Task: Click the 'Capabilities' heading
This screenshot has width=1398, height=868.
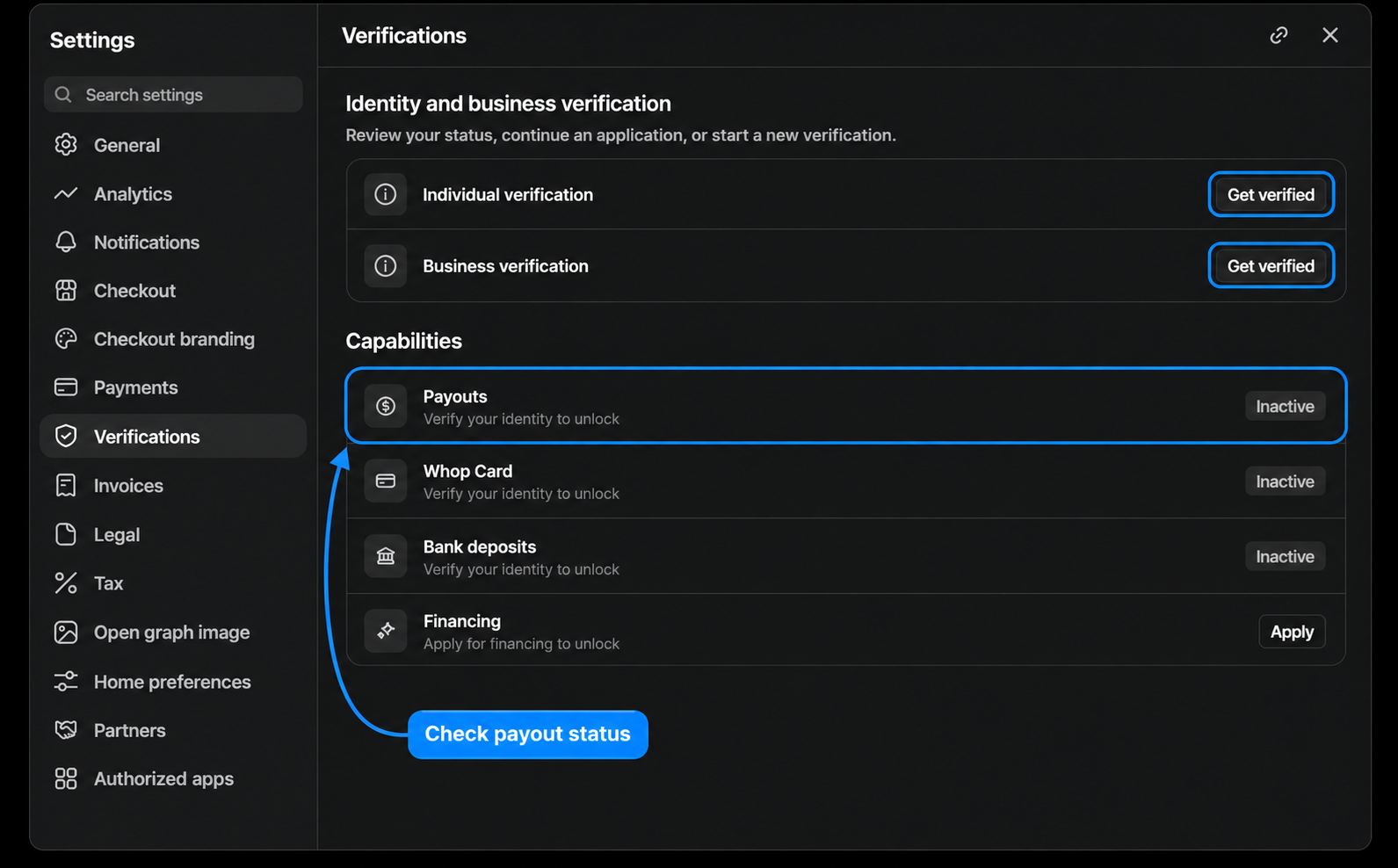Action: (403, 341)
